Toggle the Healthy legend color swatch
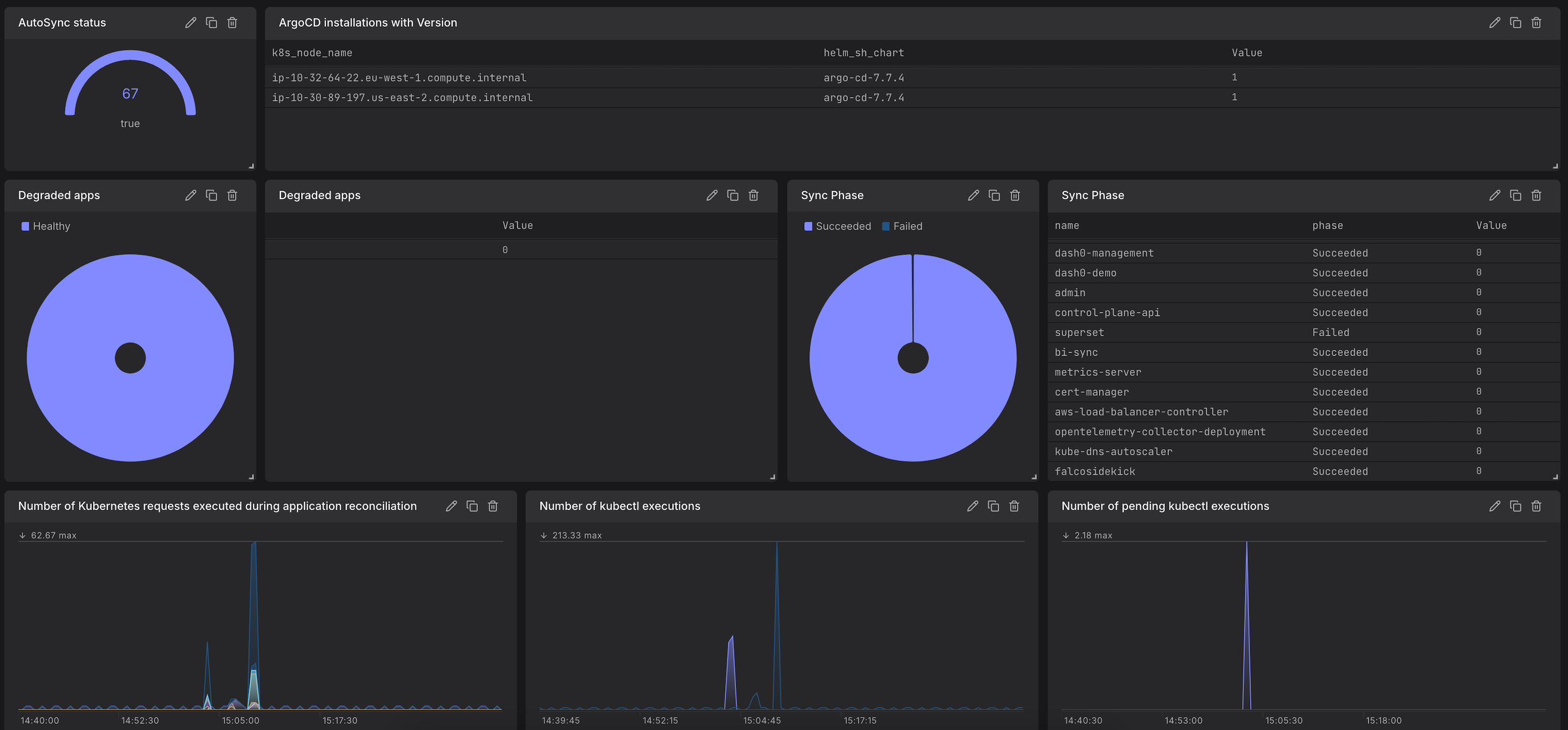The image size is (1568, 730). tap(25, 227)
